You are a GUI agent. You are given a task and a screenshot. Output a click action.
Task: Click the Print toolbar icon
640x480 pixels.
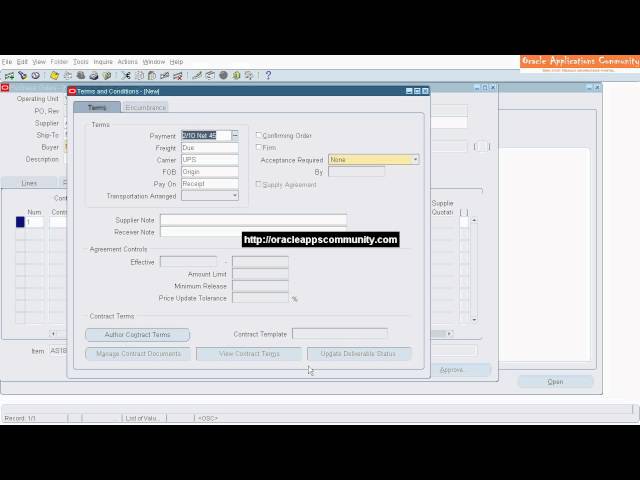[x=94, y=76]
